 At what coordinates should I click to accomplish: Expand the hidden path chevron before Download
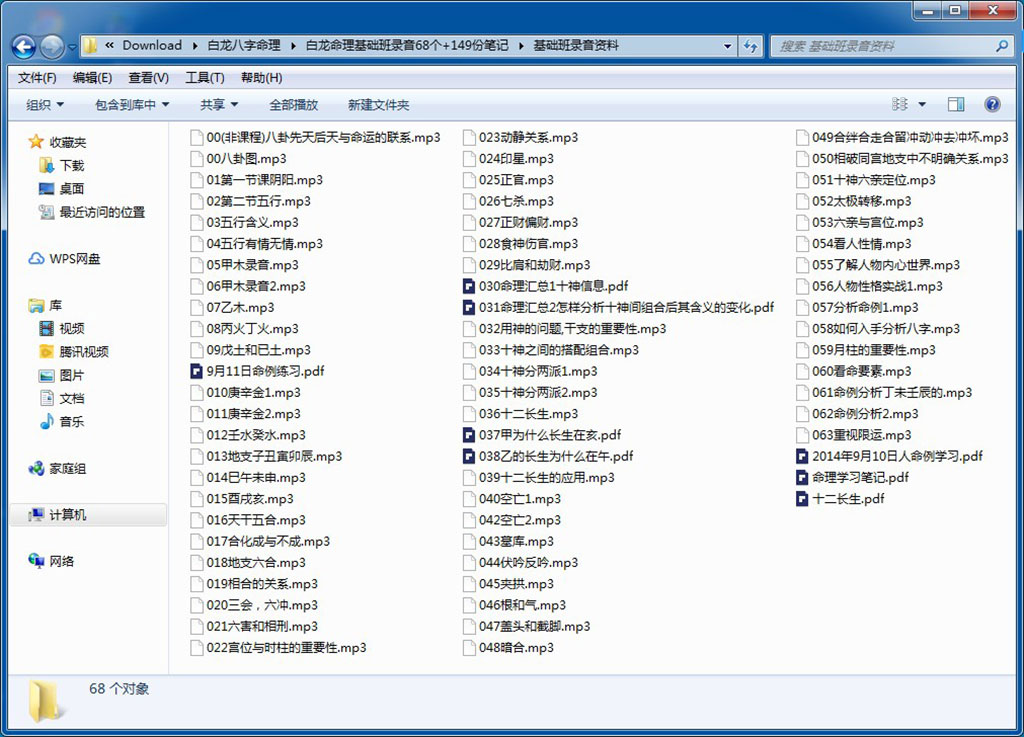(110, 46)
